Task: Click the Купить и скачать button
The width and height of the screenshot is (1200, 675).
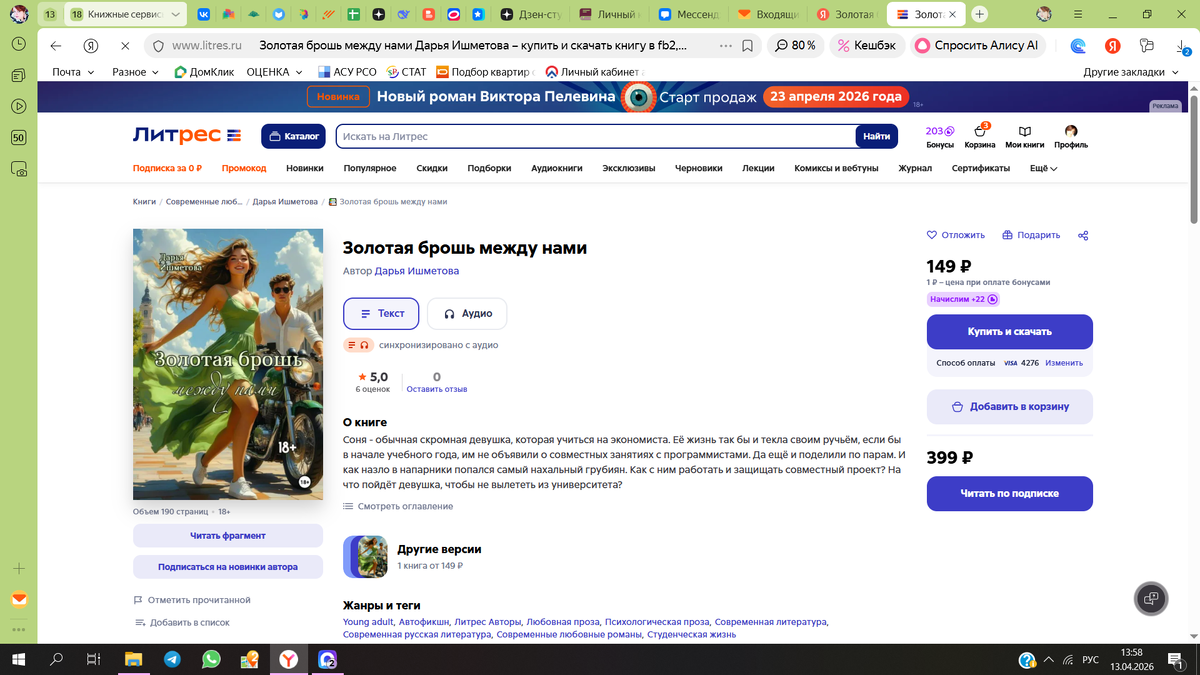Action: tap(1010, 331)
